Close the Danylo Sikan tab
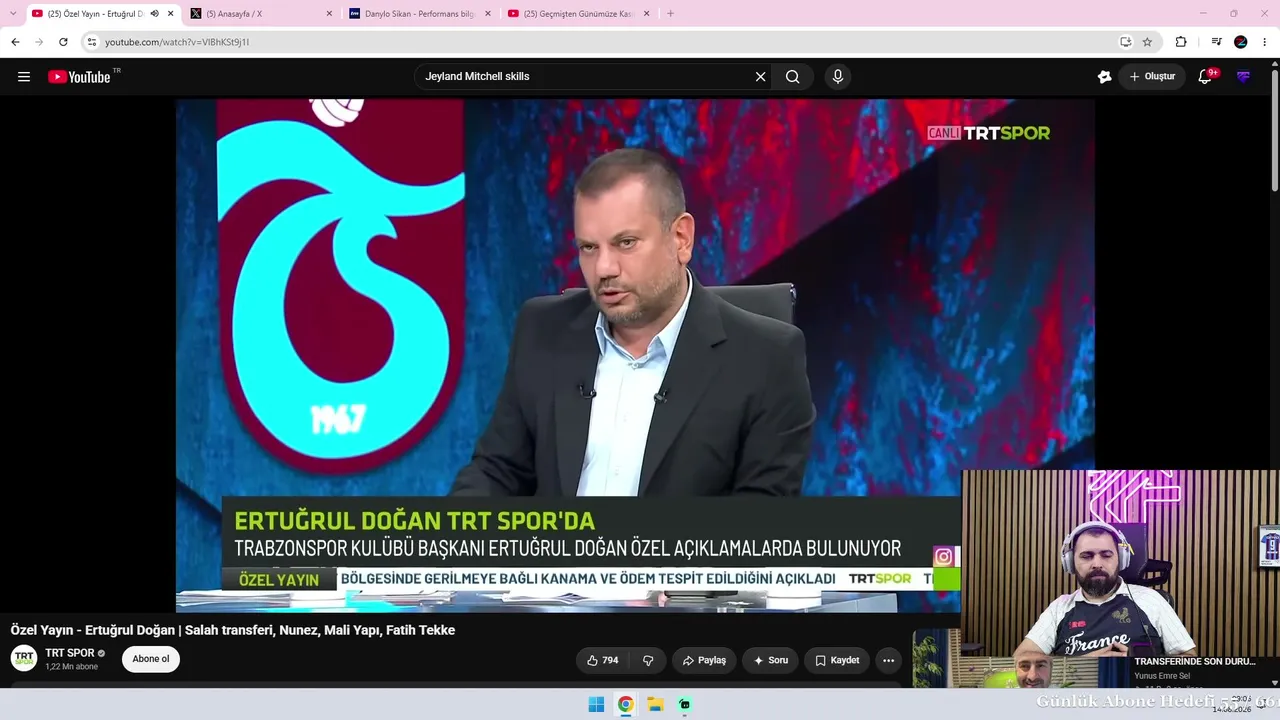This screenshot has height=720, width=1280. (x=488, y=14)
